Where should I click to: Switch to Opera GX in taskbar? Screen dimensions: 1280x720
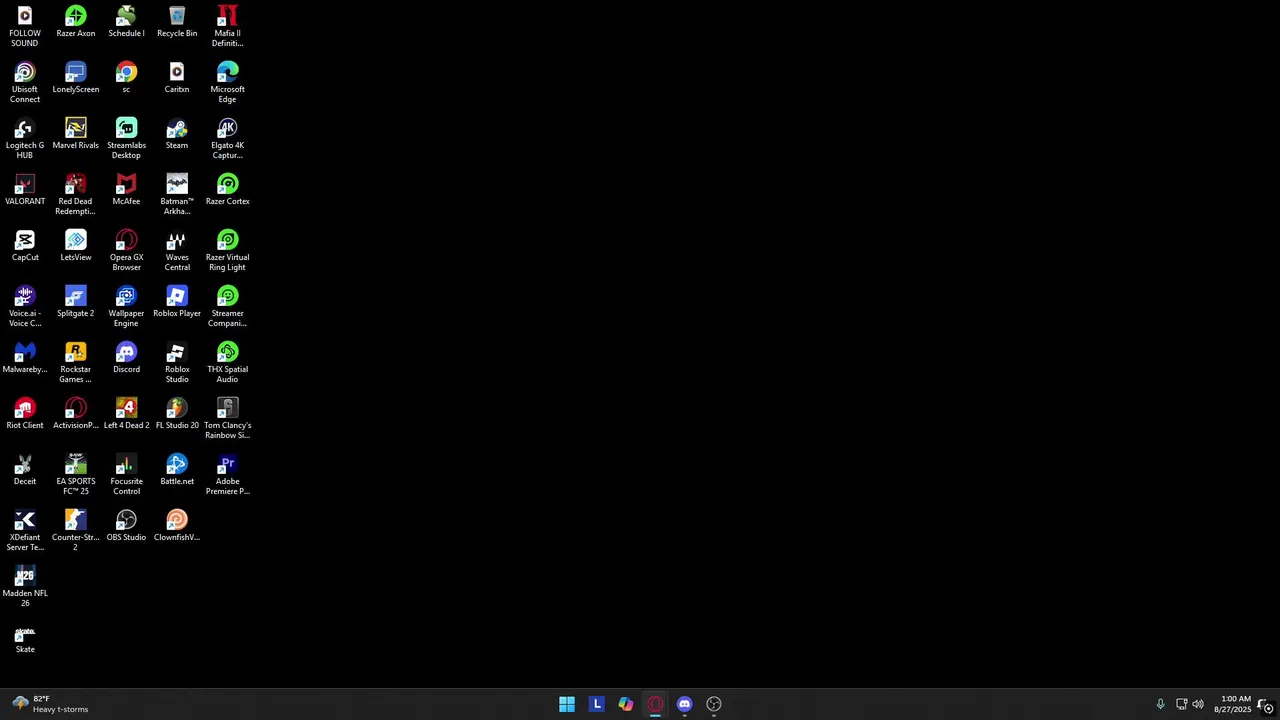click(x=655, y=704)
